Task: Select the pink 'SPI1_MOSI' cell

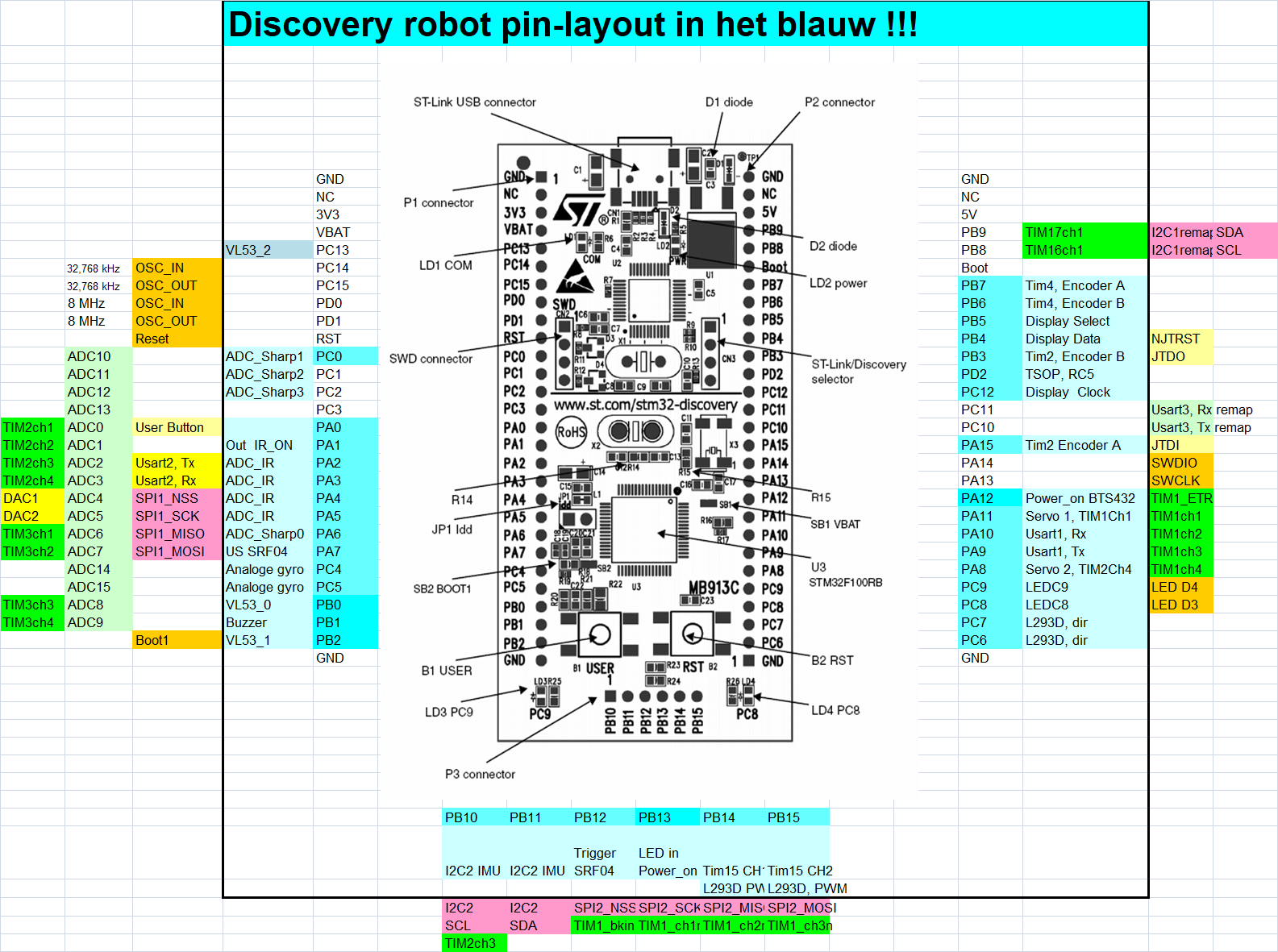Action: pyautogui.click(x=177, y=551)
